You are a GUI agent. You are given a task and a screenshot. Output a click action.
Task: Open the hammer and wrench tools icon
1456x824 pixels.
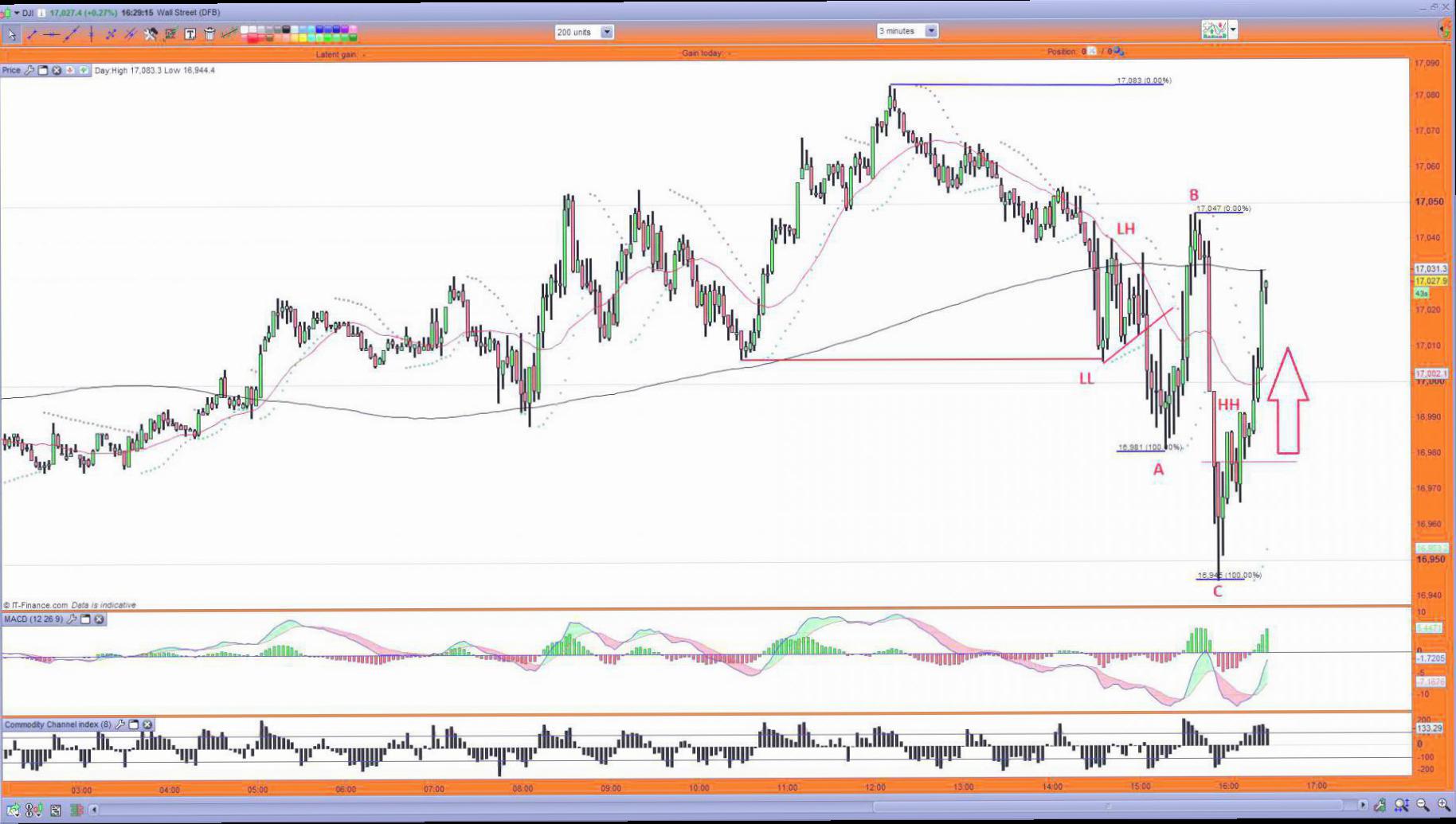pos(151,33)
